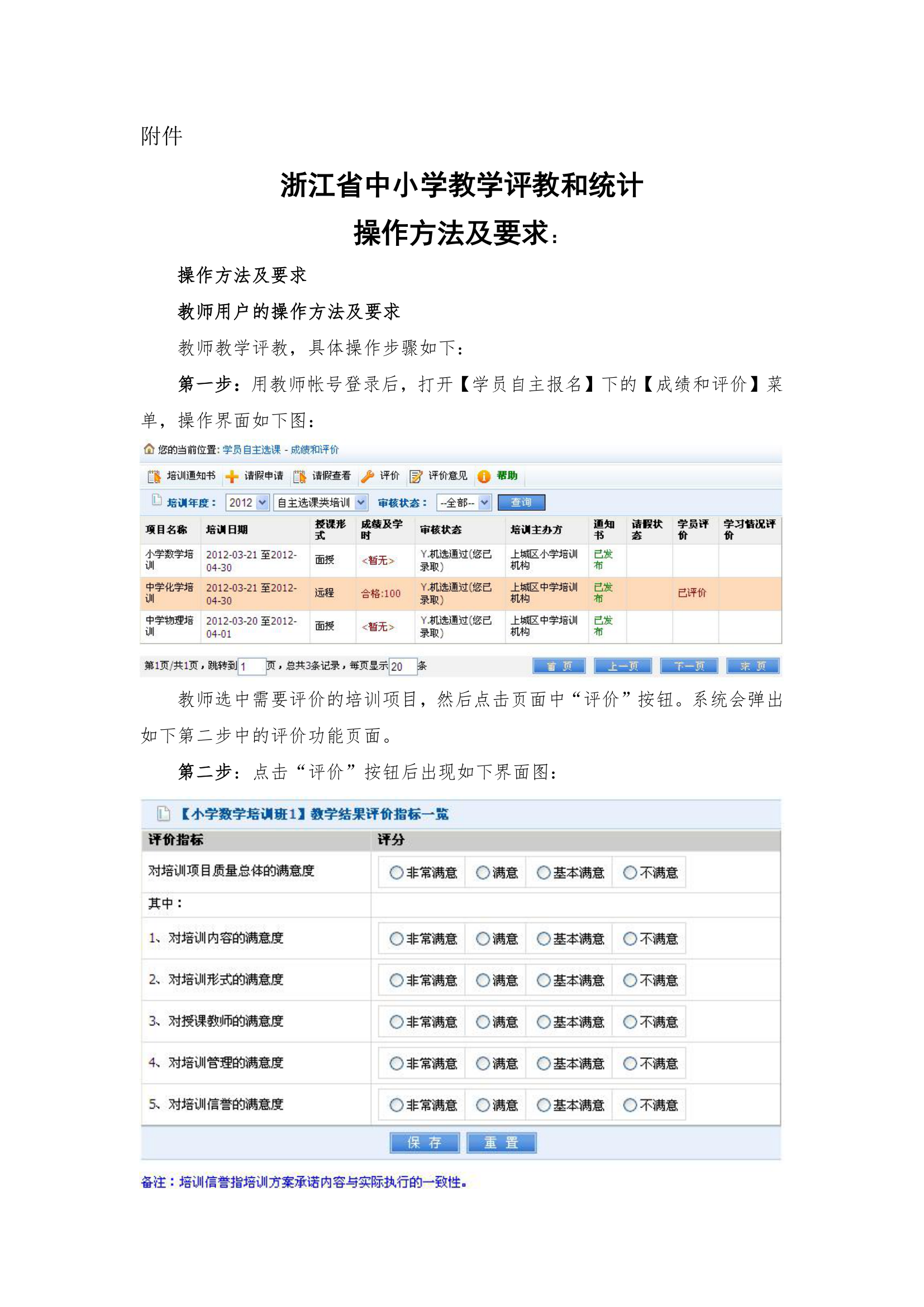Click the 重置 button
The width and height of the screenshot is (924, 1307).
pos(501,1143)
